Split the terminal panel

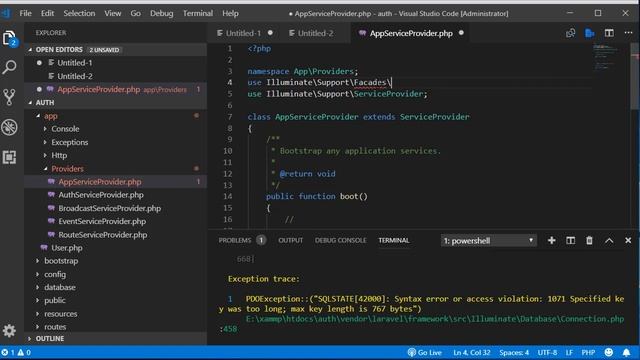(570, 240)
